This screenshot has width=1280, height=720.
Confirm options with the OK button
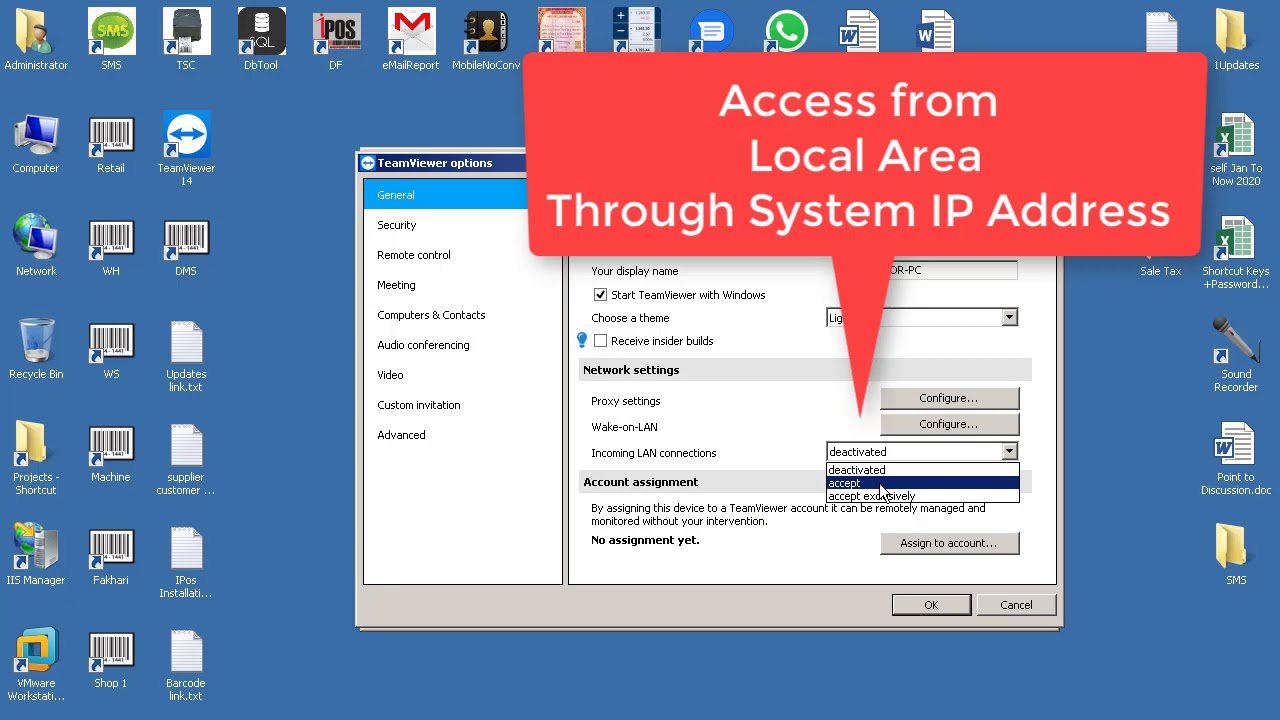coord(931,605)
